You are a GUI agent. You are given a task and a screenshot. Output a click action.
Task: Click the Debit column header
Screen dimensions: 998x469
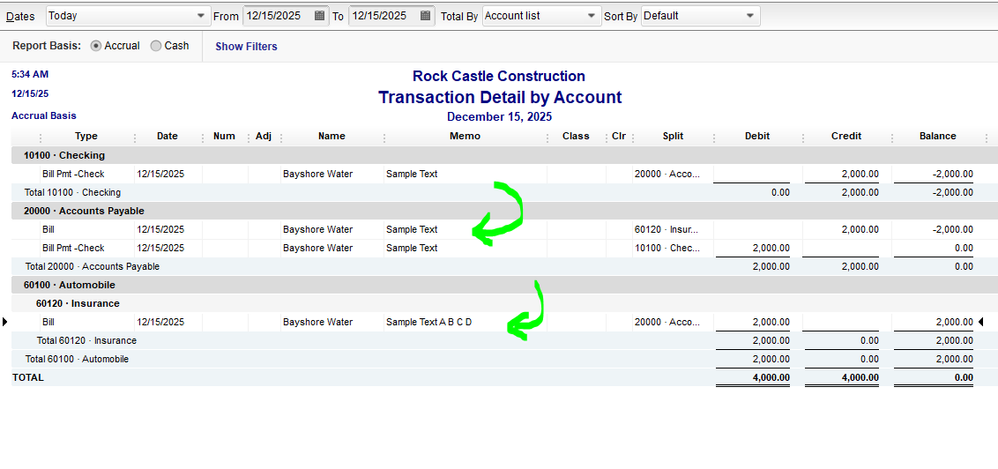click(757, 136)
